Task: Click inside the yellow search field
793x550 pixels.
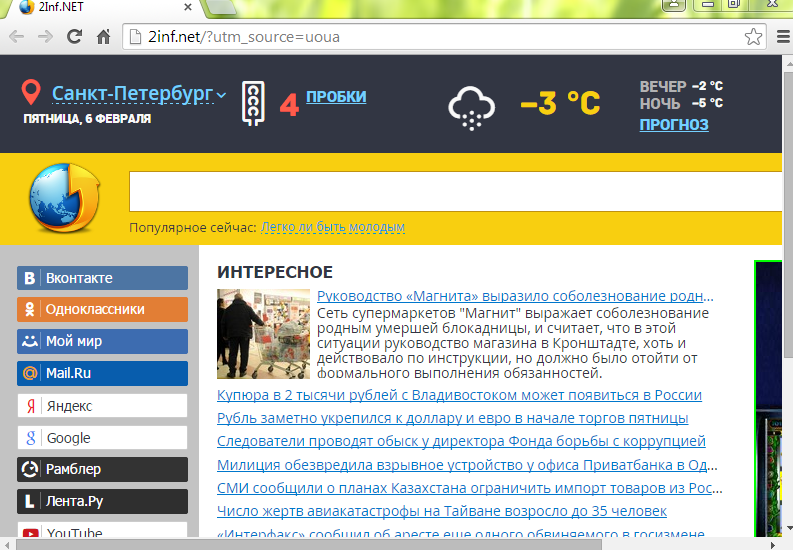Action: [455, 192]
